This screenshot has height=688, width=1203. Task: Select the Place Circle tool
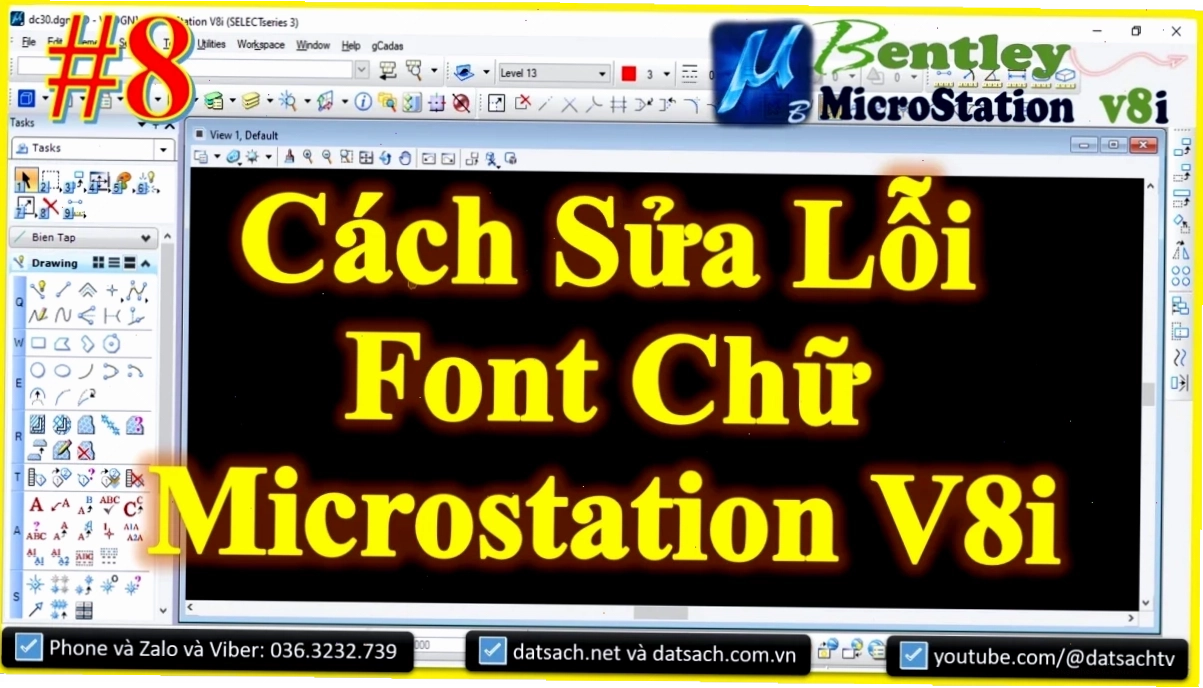(38, 370)
